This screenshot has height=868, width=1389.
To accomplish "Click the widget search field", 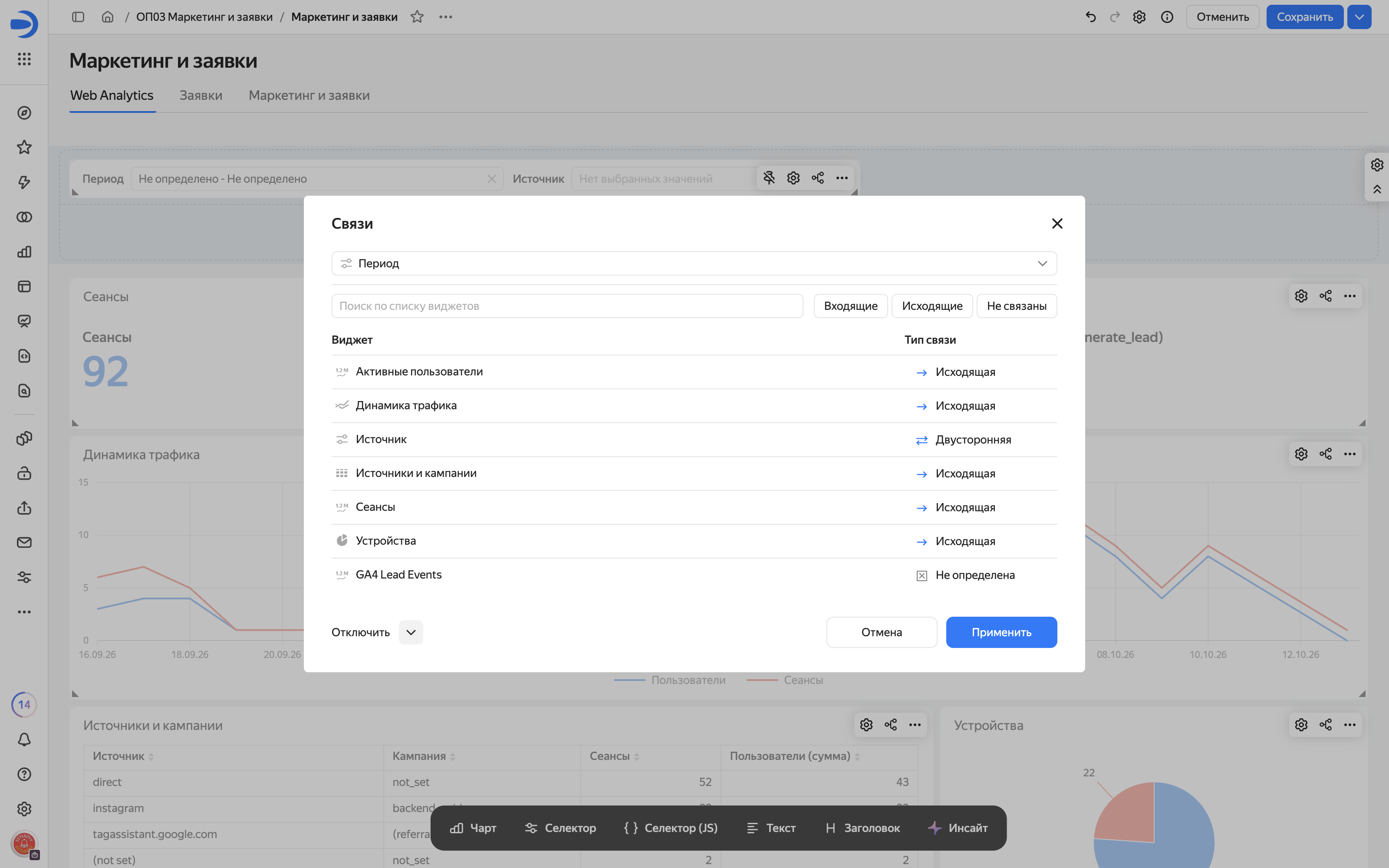I will tap(567, 306).
